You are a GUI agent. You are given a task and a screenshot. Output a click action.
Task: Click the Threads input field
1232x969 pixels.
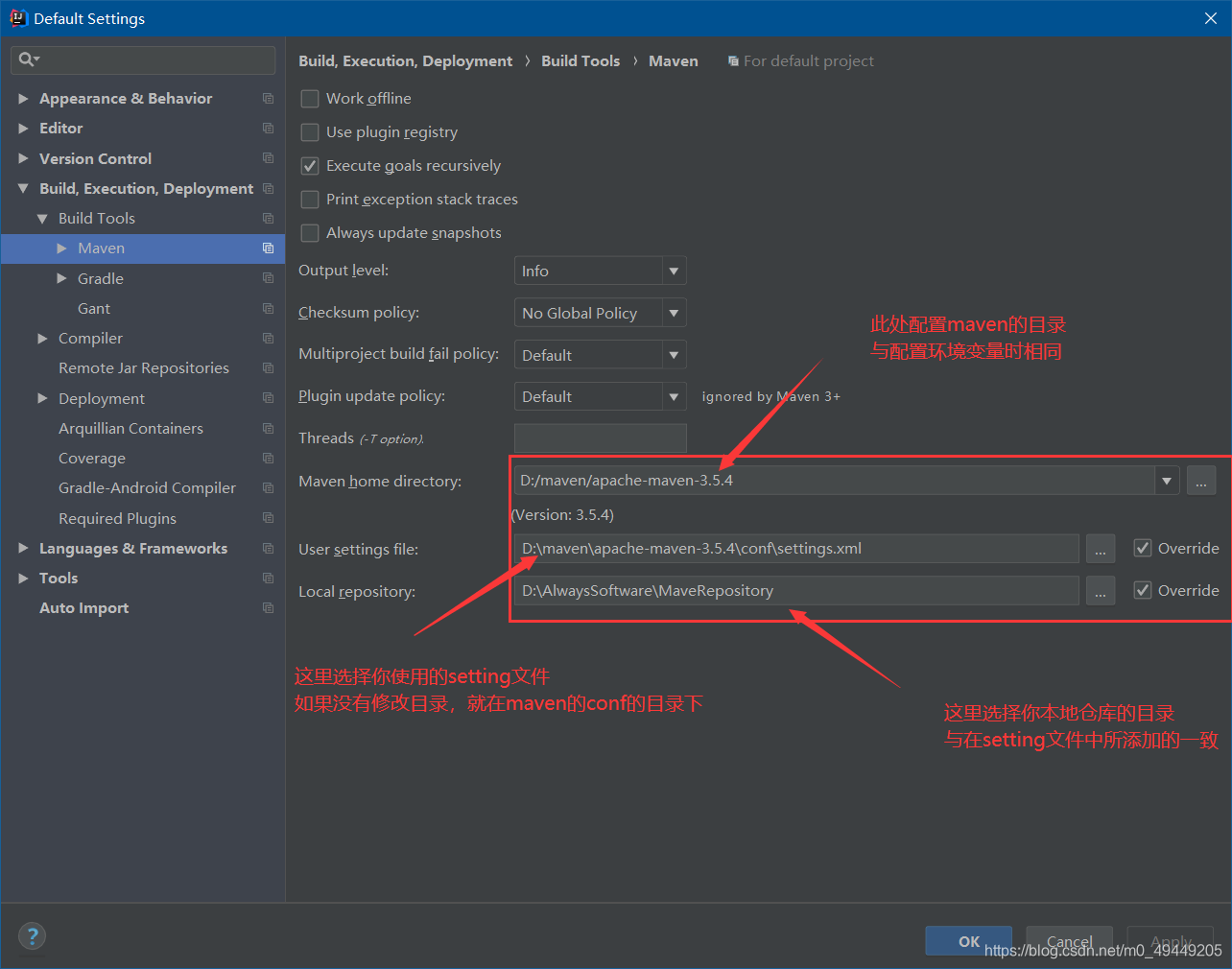601,438
